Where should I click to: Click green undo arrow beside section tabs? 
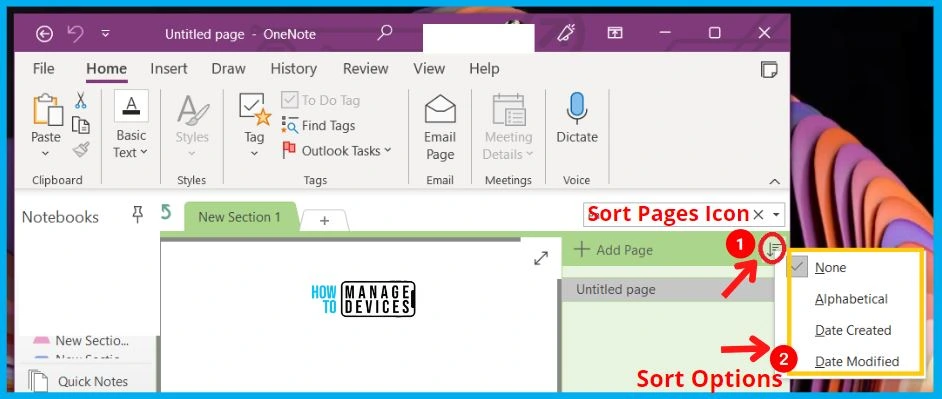(166, 213)
